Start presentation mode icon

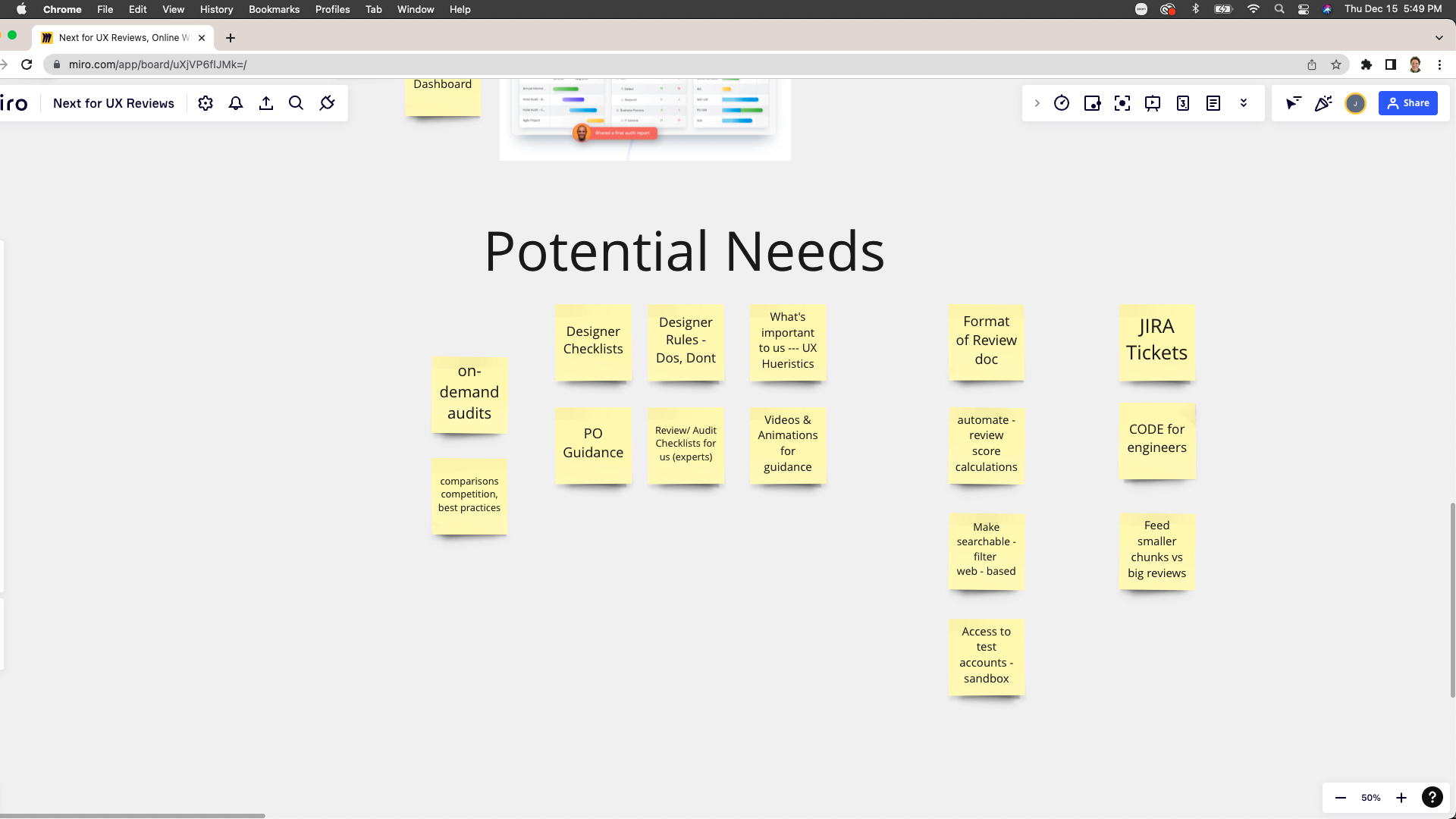pos(1153,103)
